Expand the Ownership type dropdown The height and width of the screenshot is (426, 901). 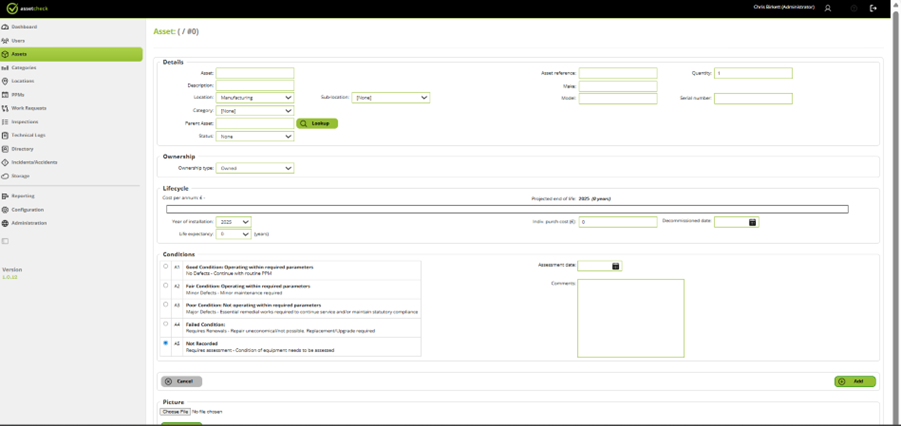(255, 168)
